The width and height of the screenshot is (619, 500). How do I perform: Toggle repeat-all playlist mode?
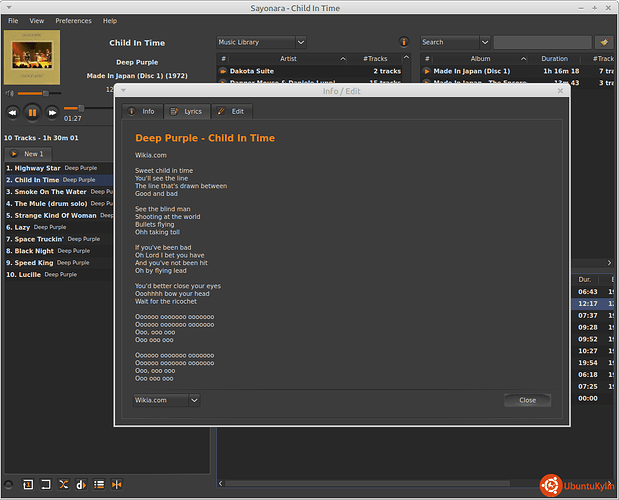pyautogui.click(x=46, y=484)
